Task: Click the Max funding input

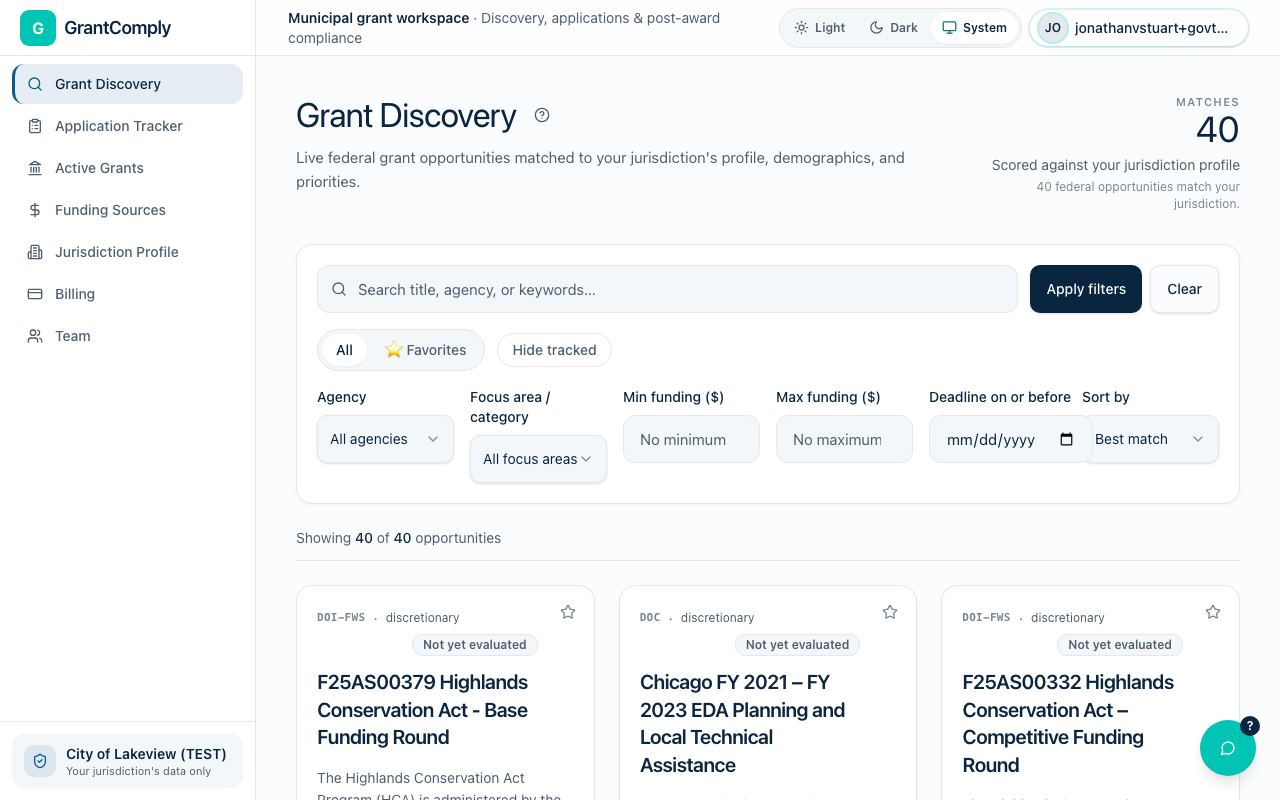Action: (844, 439)
